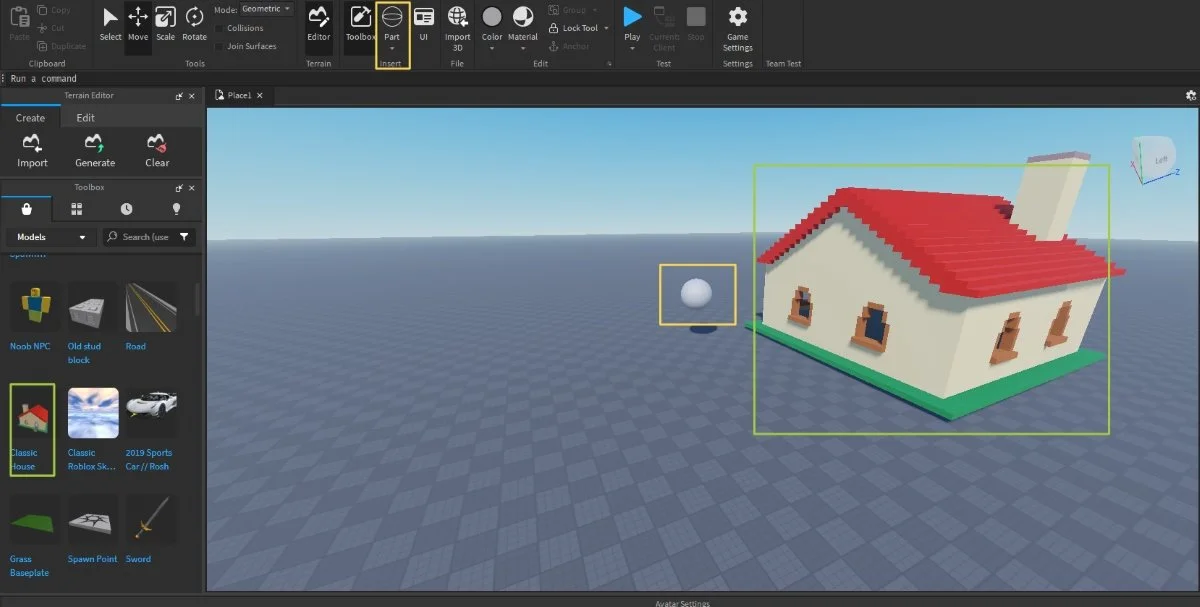The width and height of the screenshot is (1200, 607).
Task: Open viewport settings gear at top right
Action: [1191, 96]
